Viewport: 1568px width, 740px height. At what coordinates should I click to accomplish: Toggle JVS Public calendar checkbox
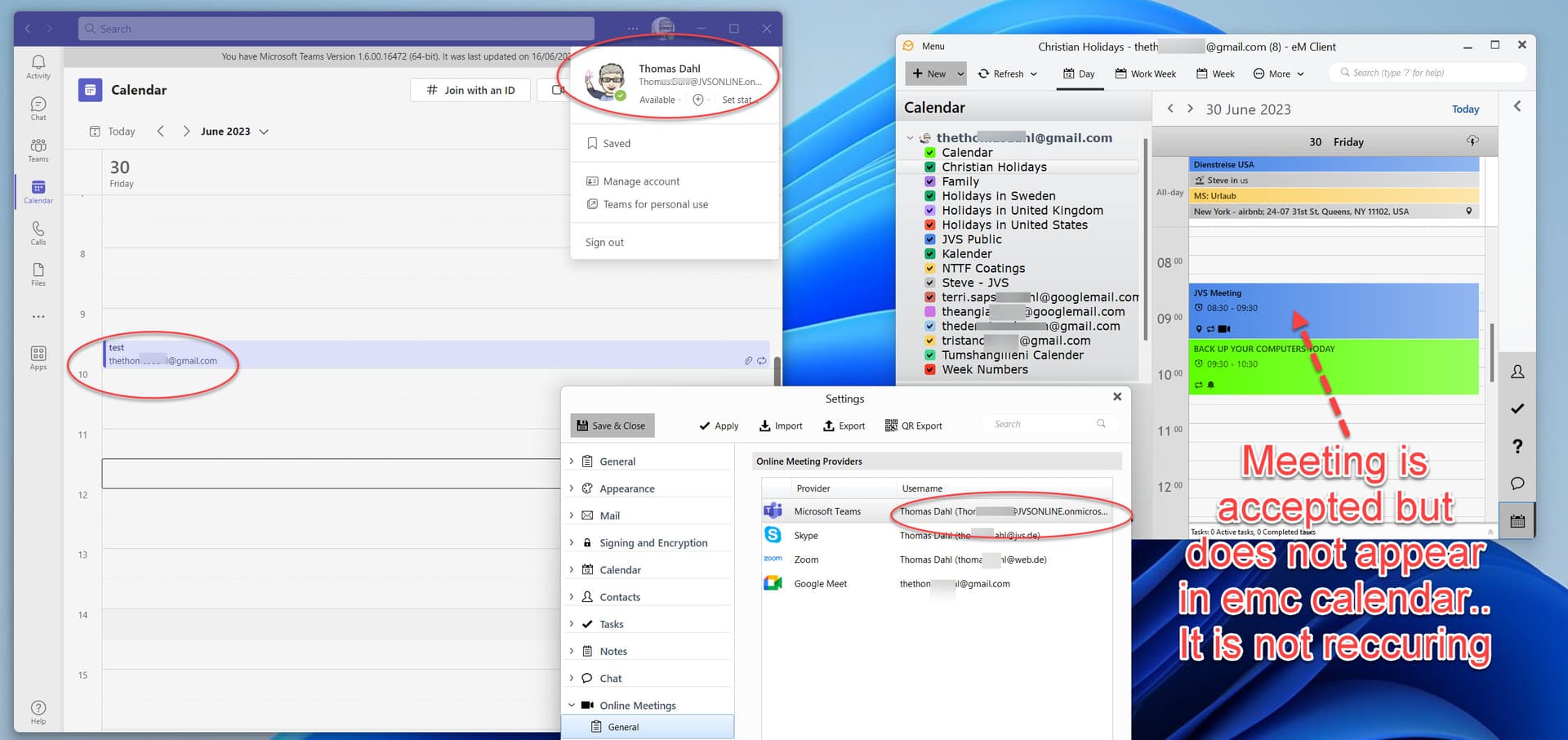coord(929,239)
